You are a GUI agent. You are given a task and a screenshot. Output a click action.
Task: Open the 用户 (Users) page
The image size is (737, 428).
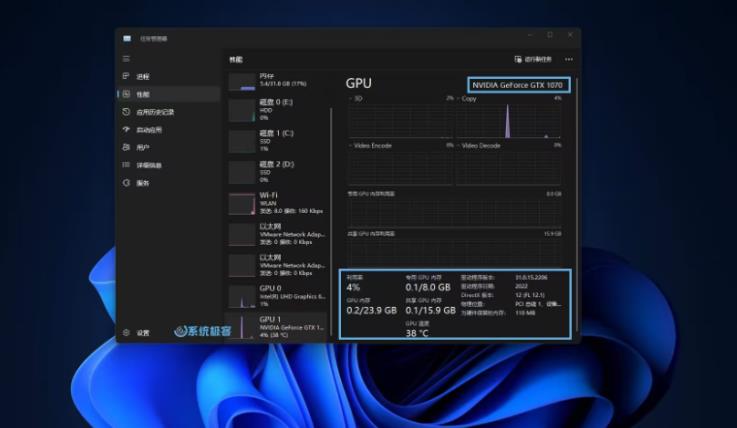click(x=169, y=148)
